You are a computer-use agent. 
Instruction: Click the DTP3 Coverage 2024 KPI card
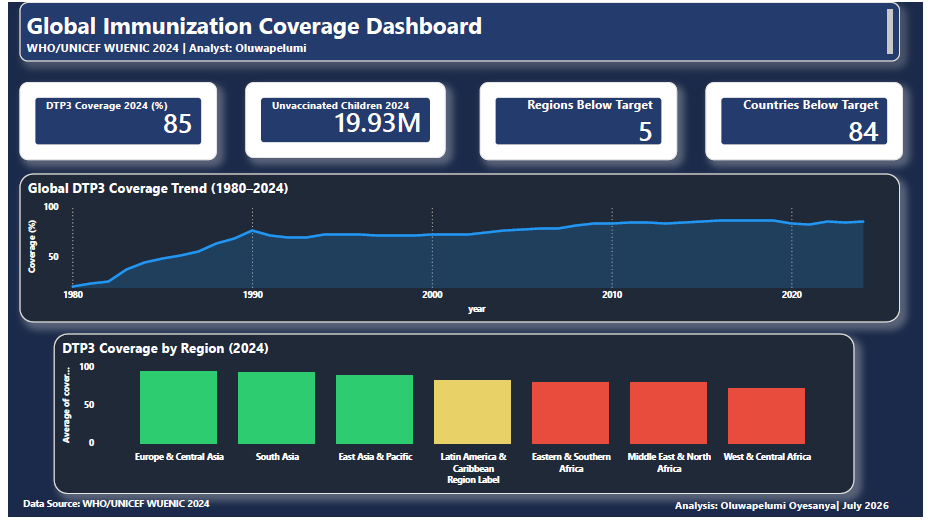pyautogui.click(x=118, y=121)
